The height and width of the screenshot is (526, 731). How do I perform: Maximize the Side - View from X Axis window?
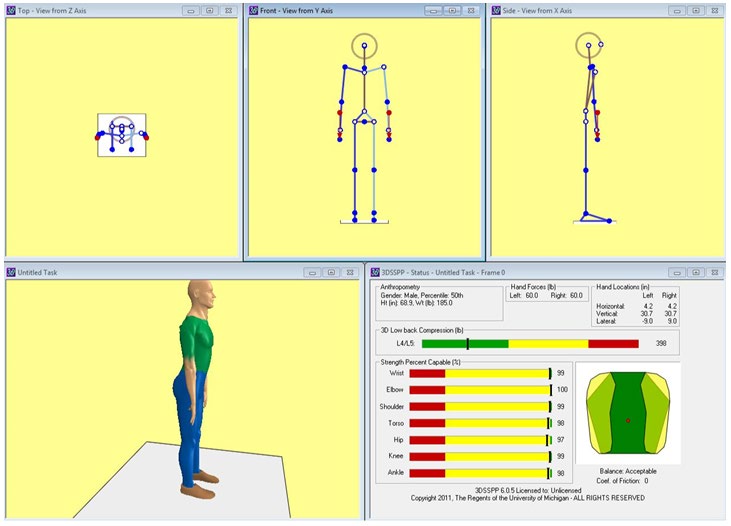point(696,10)
